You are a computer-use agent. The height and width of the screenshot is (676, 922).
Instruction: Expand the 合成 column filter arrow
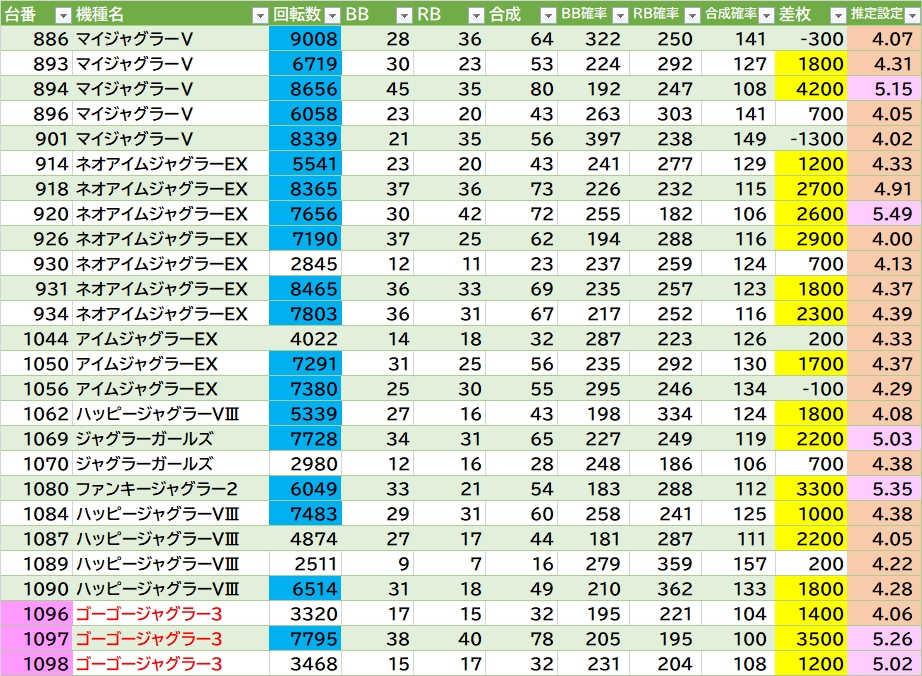547,15
